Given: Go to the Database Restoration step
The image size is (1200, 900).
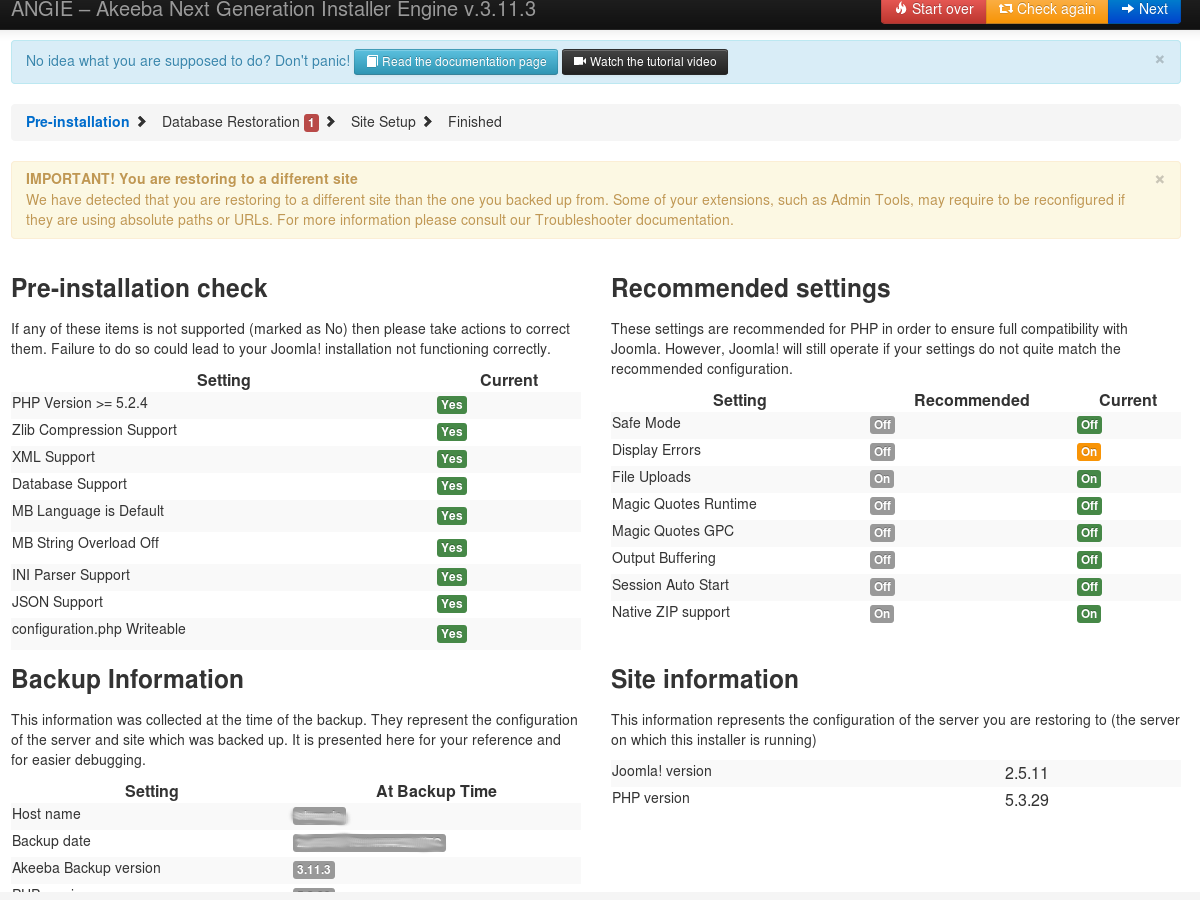Looking at the screenshot, I should (x=231, y=122).
